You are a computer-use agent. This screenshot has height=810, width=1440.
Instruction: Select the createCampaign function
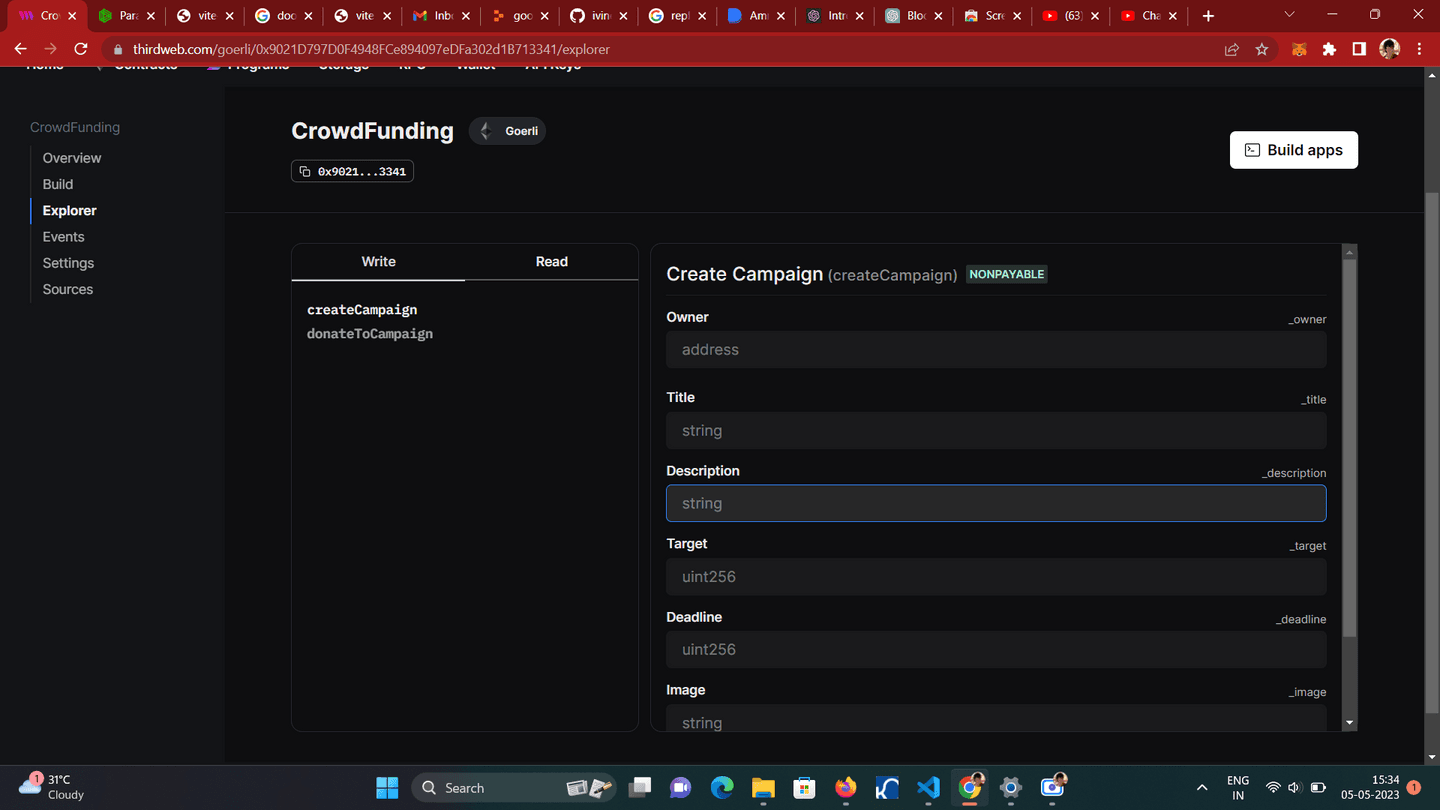click(362, 310)
